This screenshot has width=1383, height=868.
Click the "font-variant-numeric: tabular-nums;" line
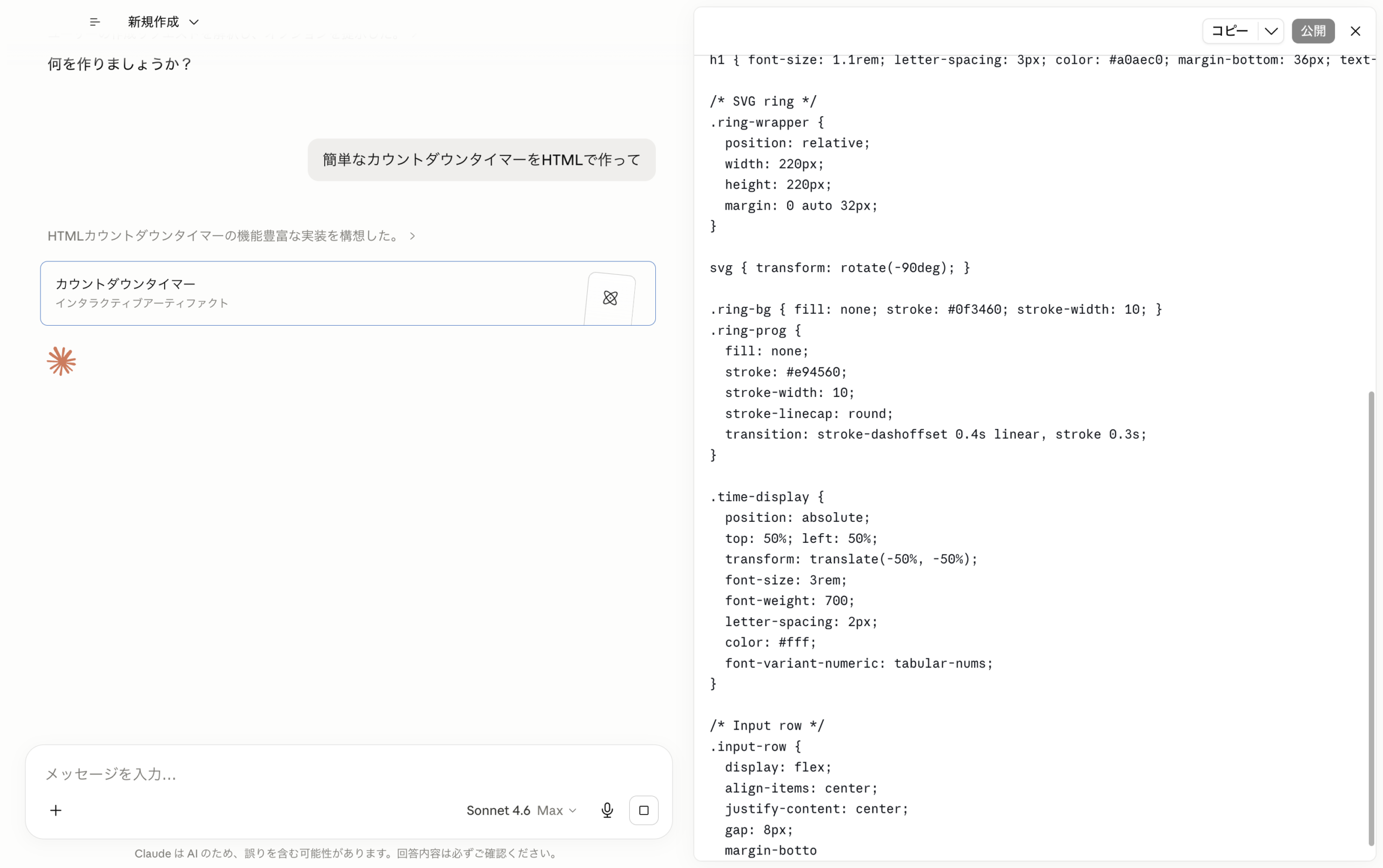(x=858, y=664)
